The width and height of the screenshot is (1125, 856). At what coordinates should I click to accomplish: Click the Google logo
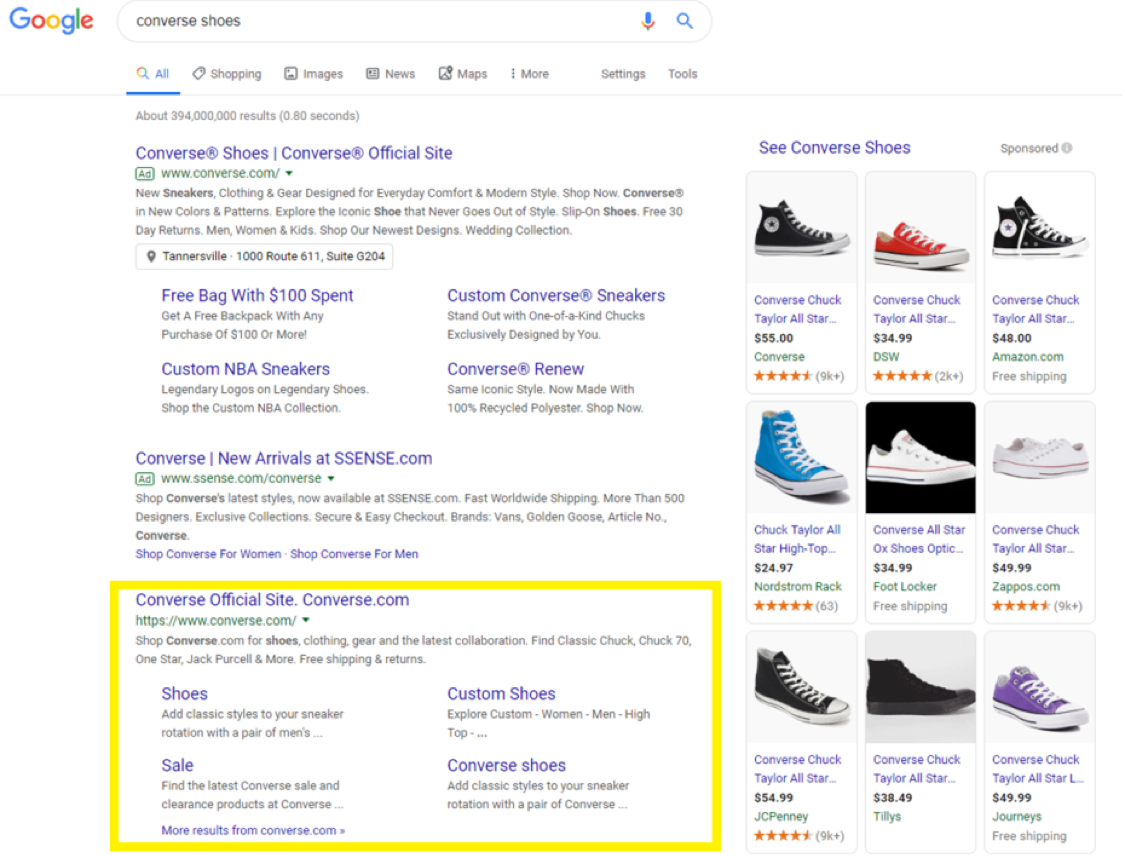point(51,21)
